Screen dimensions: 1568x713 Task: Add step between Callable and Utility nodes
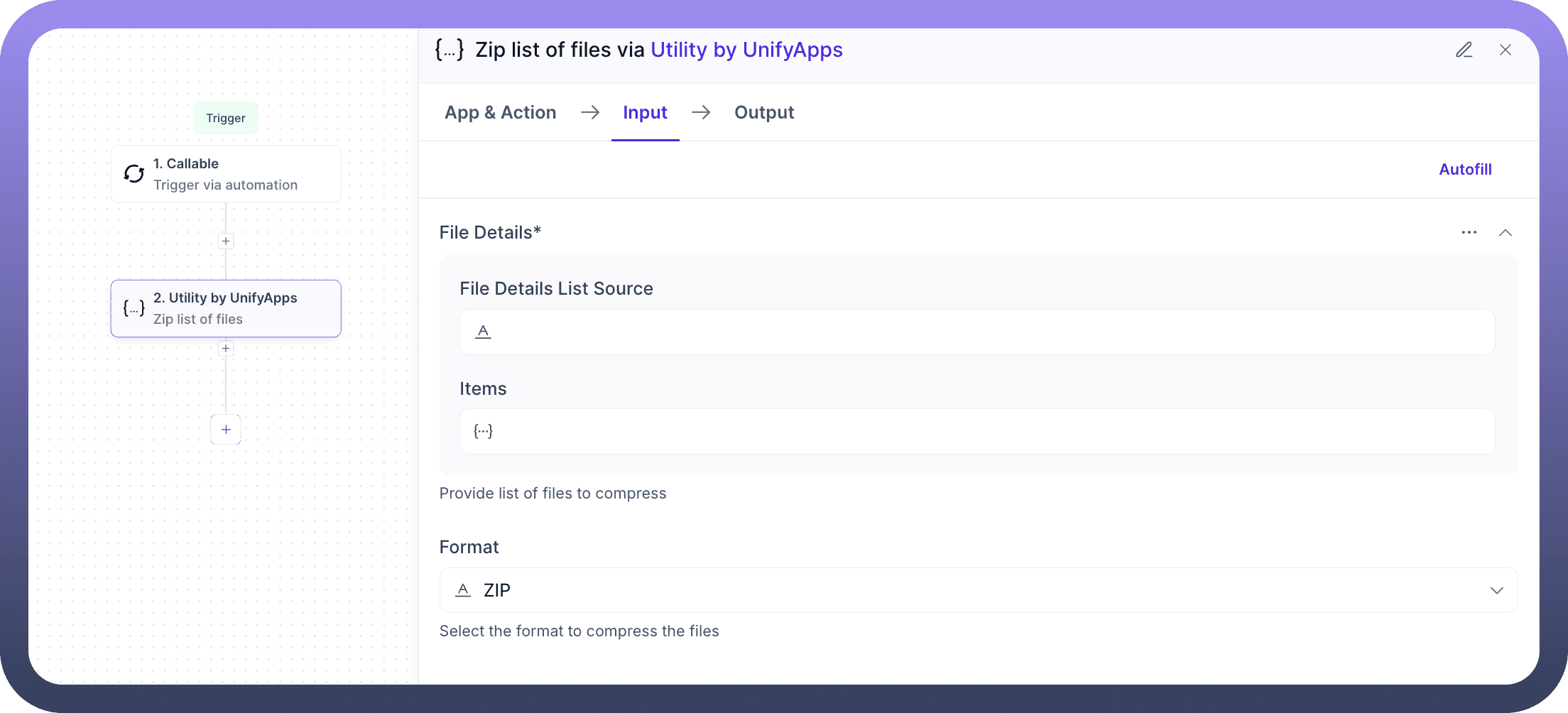[x=226, y=241]
